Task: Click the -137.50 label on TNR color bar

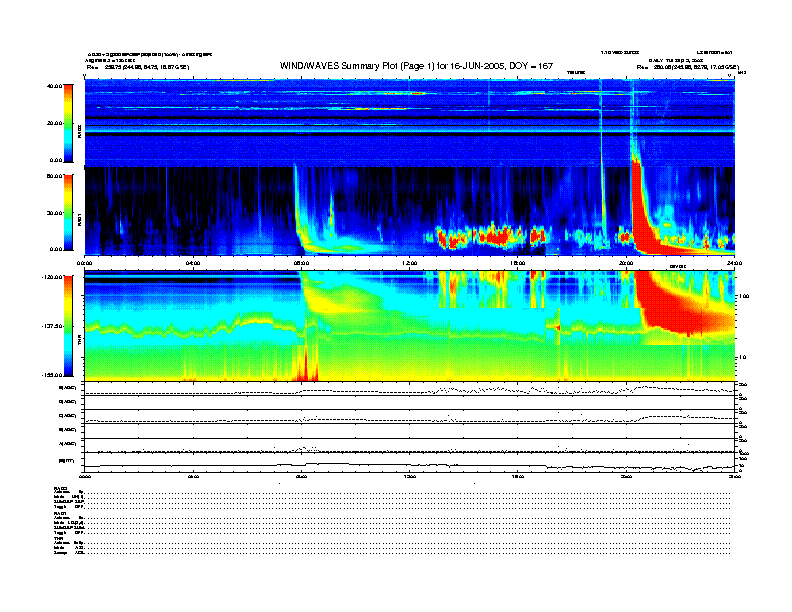Action: point(52,326)
